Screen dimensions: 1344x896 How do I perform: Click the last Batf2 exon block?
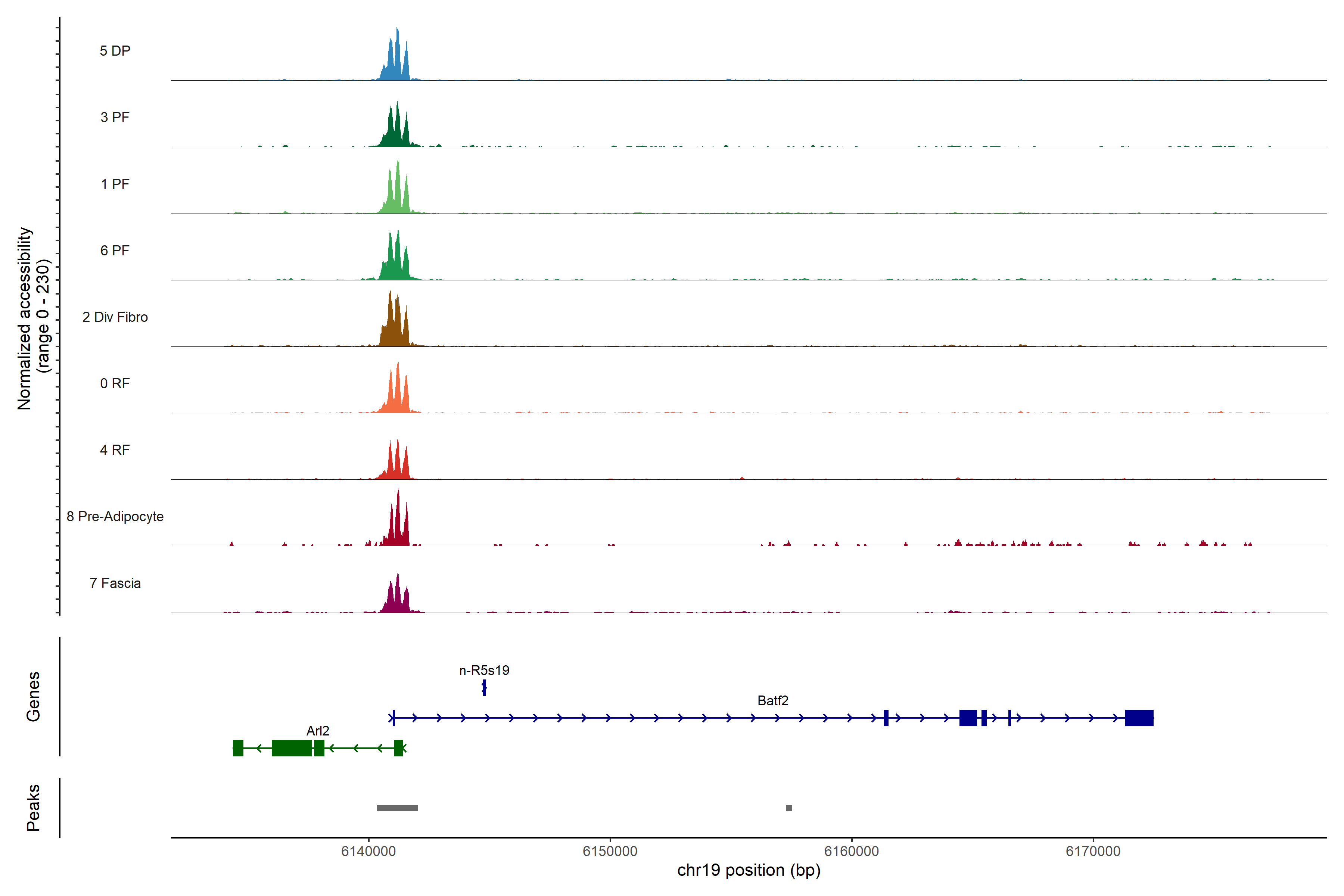point(1139,718)
